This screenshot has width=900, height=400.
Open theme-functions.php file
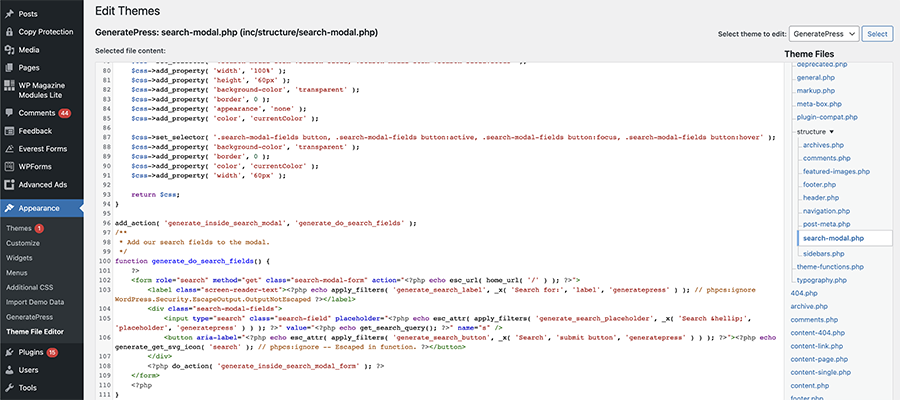[x=831, y=267]
